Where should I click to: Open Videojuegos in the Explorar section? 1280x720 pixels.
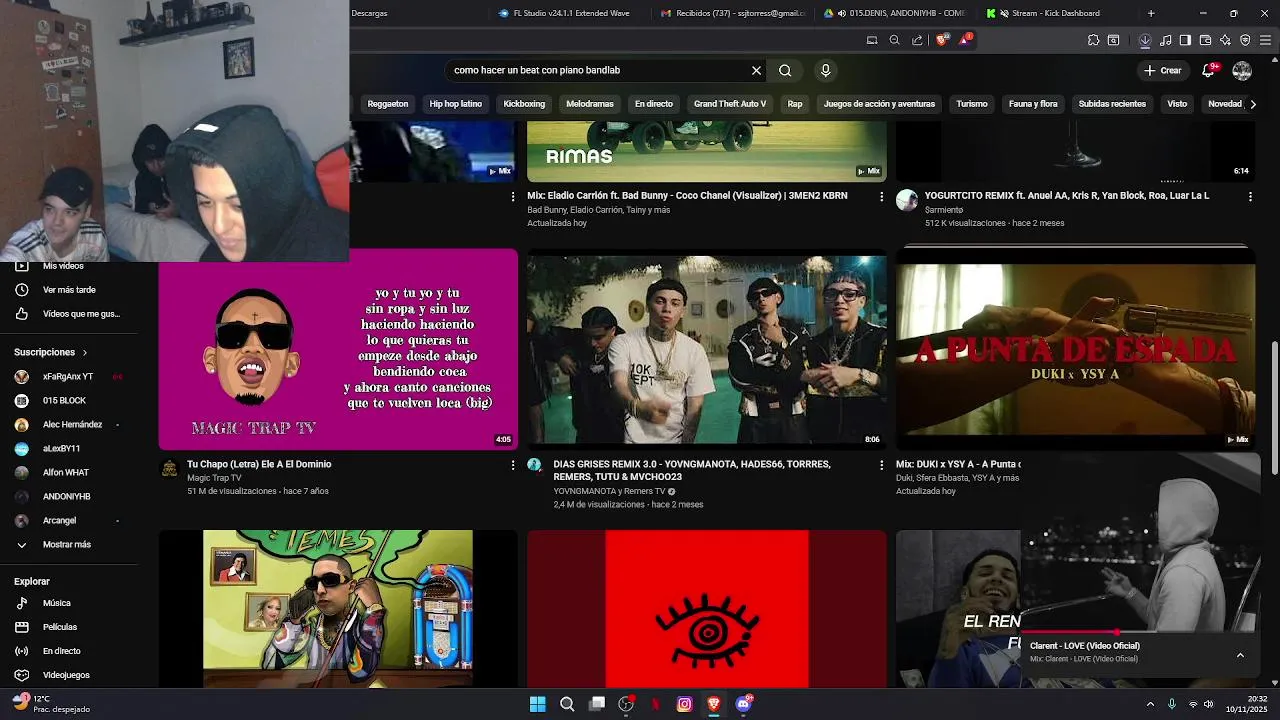coord(67,675)
